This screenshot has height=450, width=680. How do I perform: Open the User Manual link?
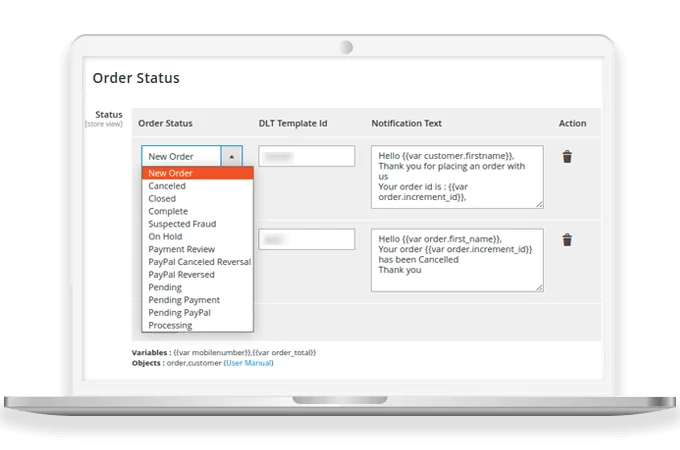coord(249,363)
